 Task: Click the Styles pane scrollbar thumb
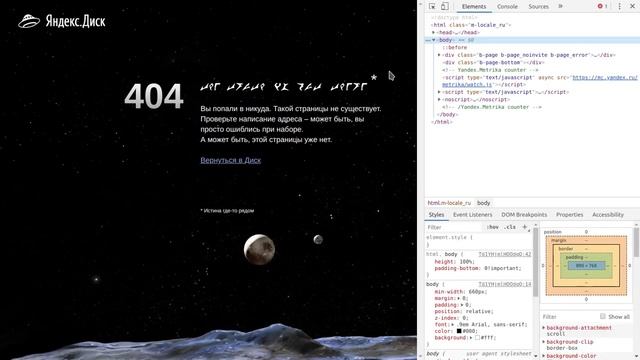pyautogui.click(x=536, y=261)
